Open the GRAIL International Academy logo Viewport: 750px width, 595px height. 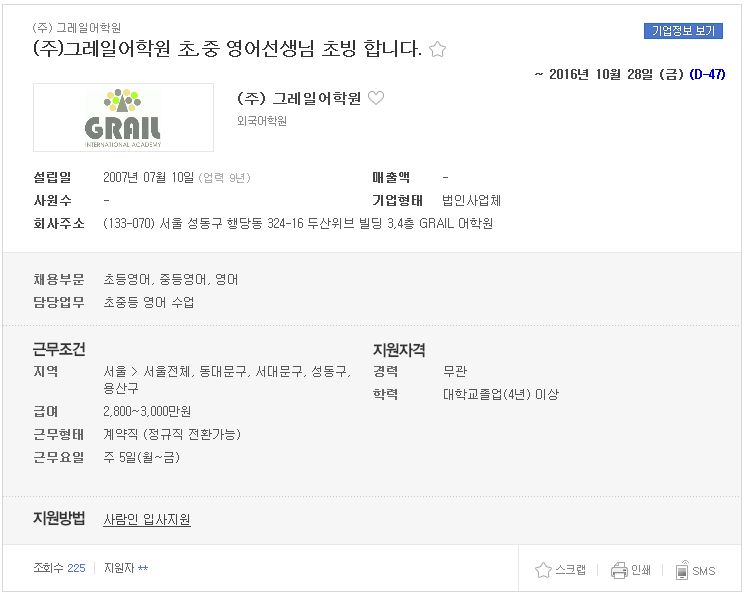tap(123, 118)
